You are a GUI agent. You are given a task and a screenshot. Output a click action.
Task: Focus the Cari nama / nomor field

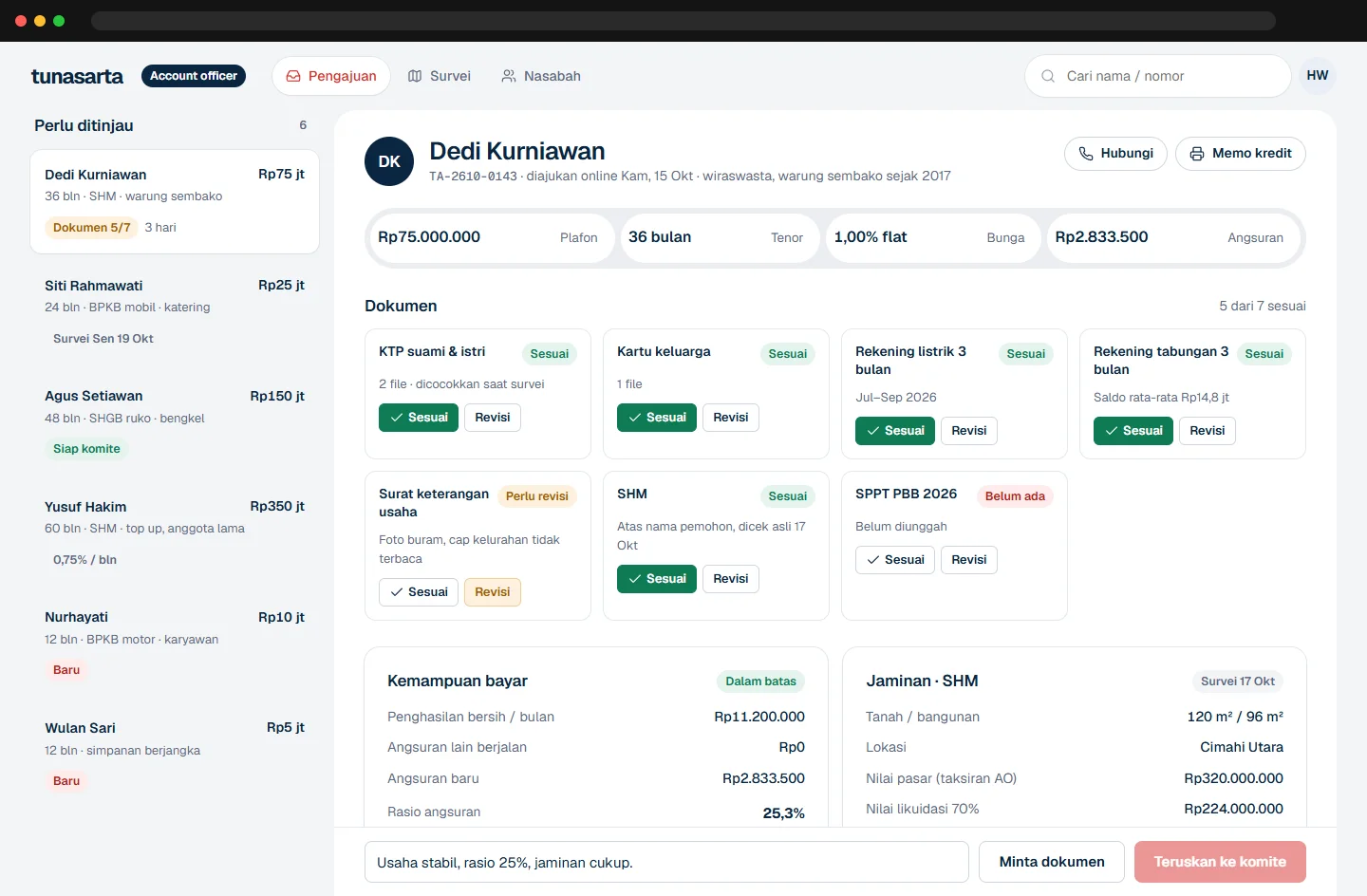[1157, 76]
